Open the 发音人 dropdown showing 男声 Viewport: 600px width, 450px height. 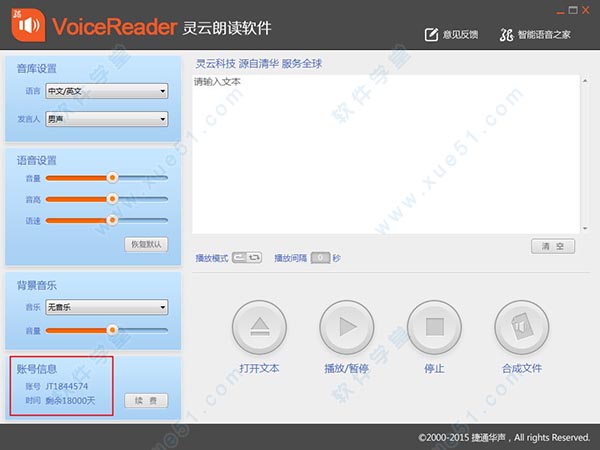106,119
